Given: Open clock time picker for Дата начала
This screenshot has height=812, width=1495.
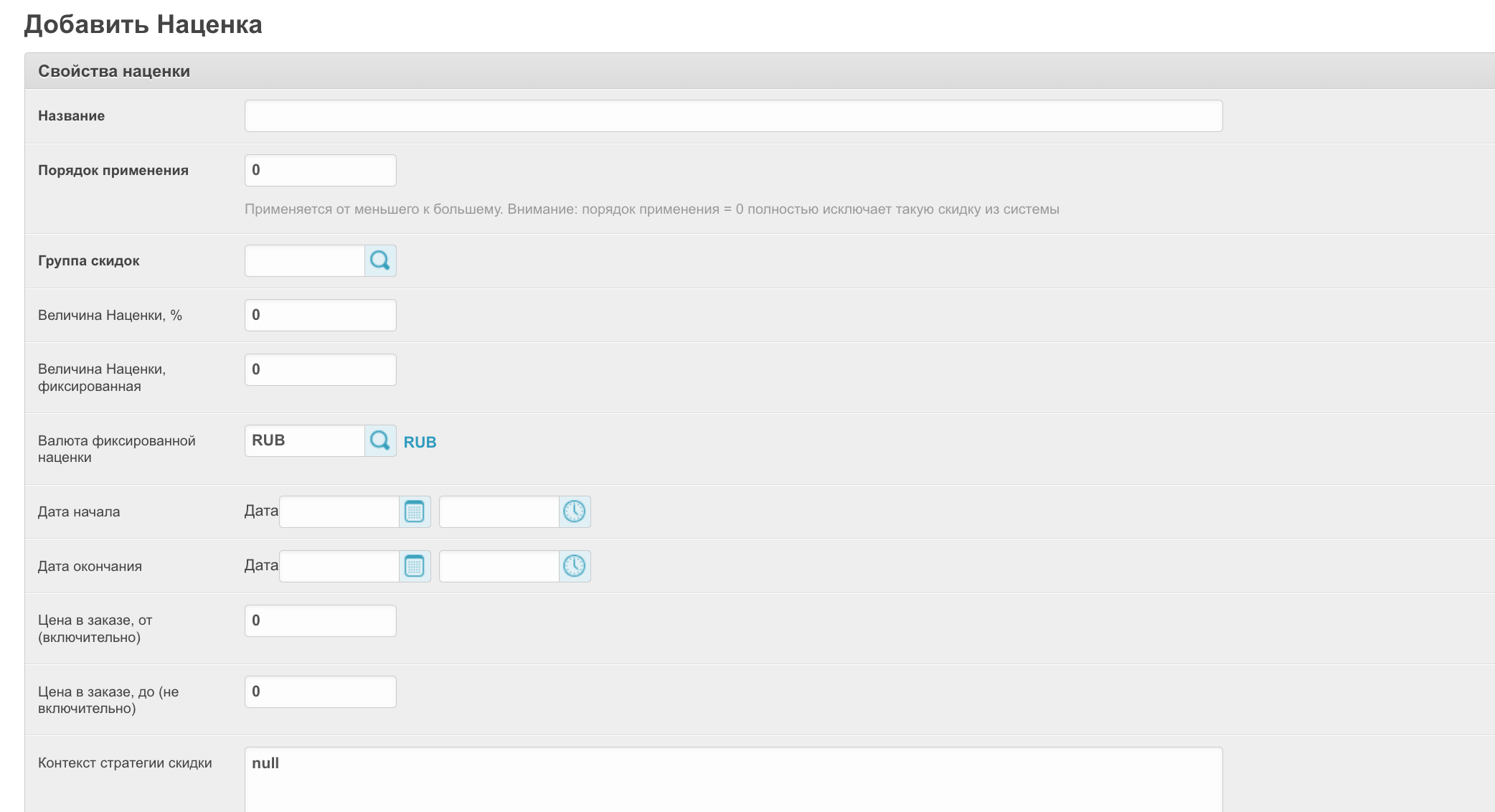Looking at the screenshot, I should 575,511.
